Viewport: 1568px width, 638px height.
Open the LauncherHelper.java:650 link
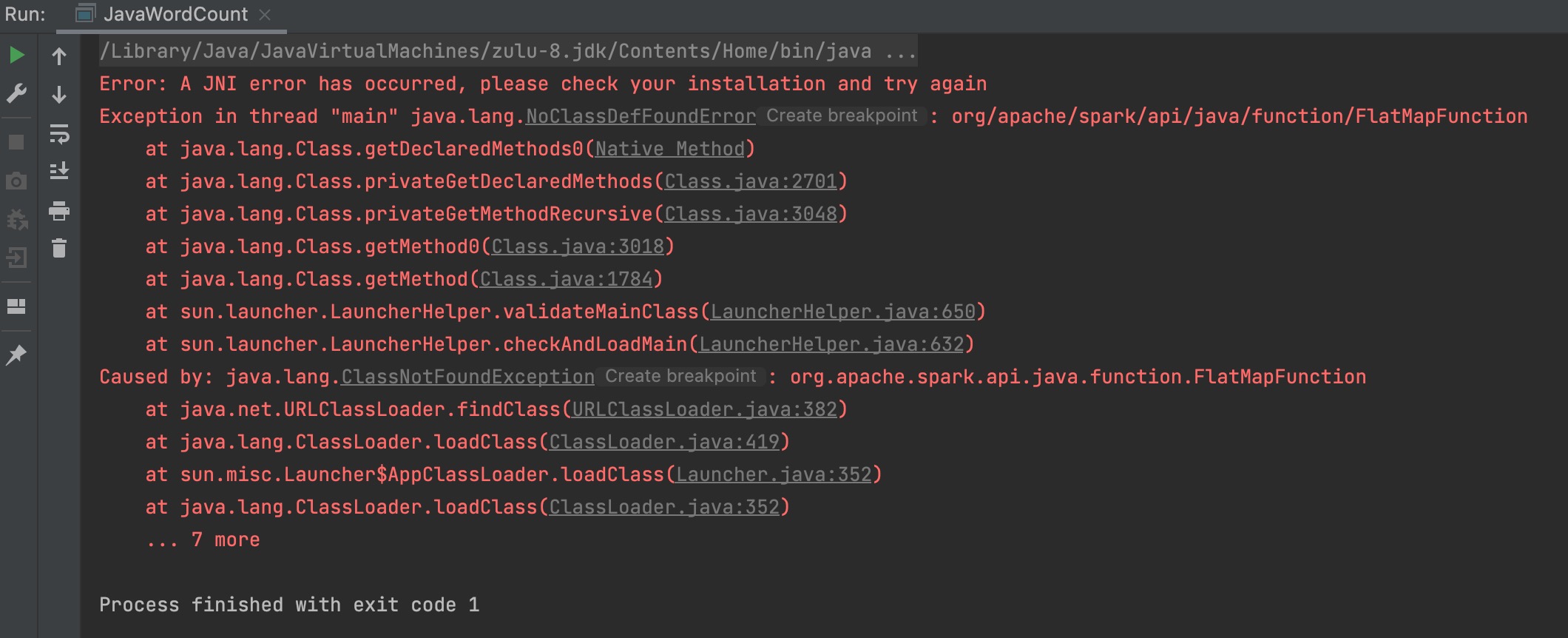point(843,312)
